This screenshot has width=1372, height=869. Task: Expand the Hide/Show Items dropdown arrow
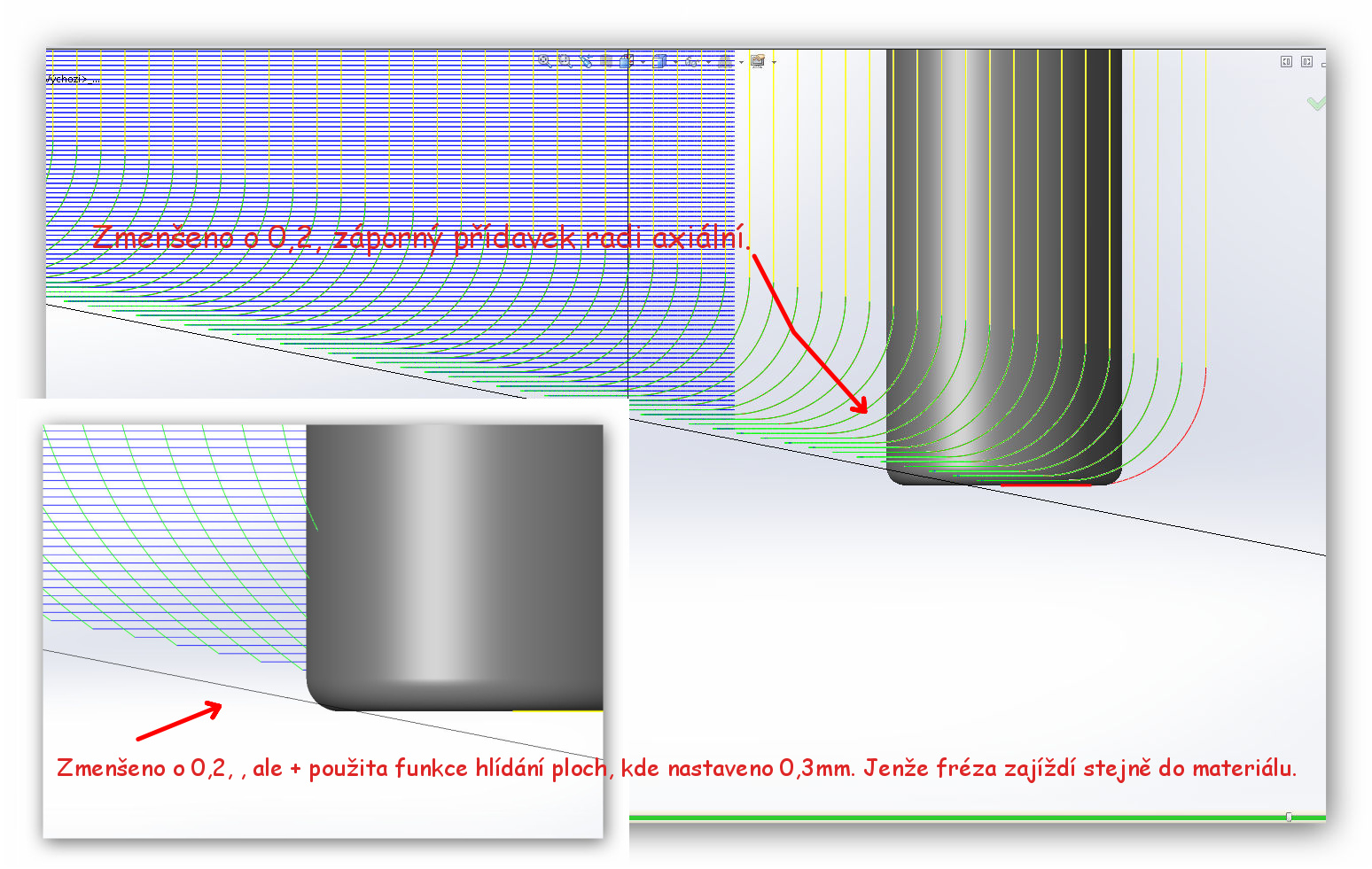(708, 62)
